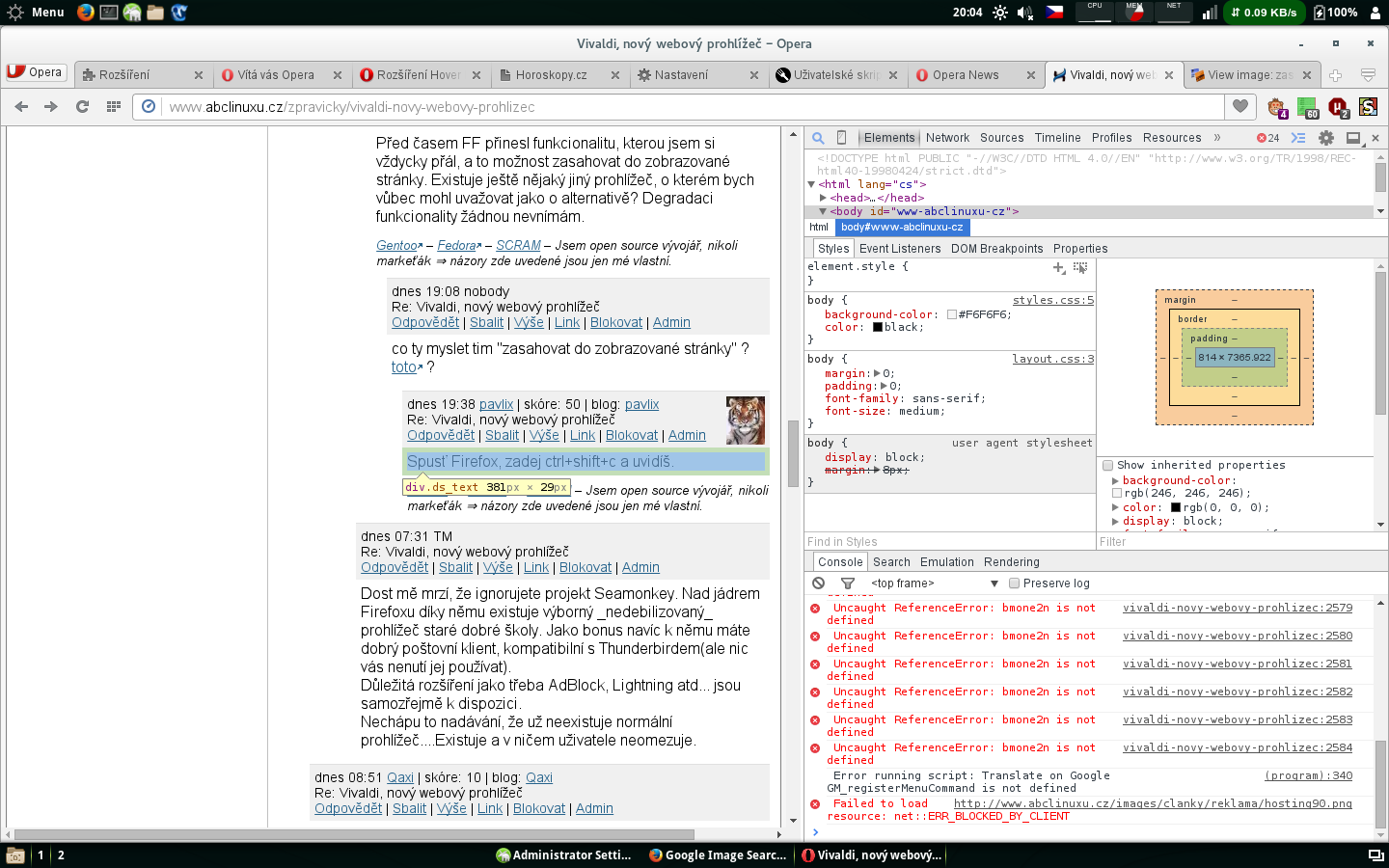
Task: Reload the current page
Action: pyautogui.click(x=82, y=107)
